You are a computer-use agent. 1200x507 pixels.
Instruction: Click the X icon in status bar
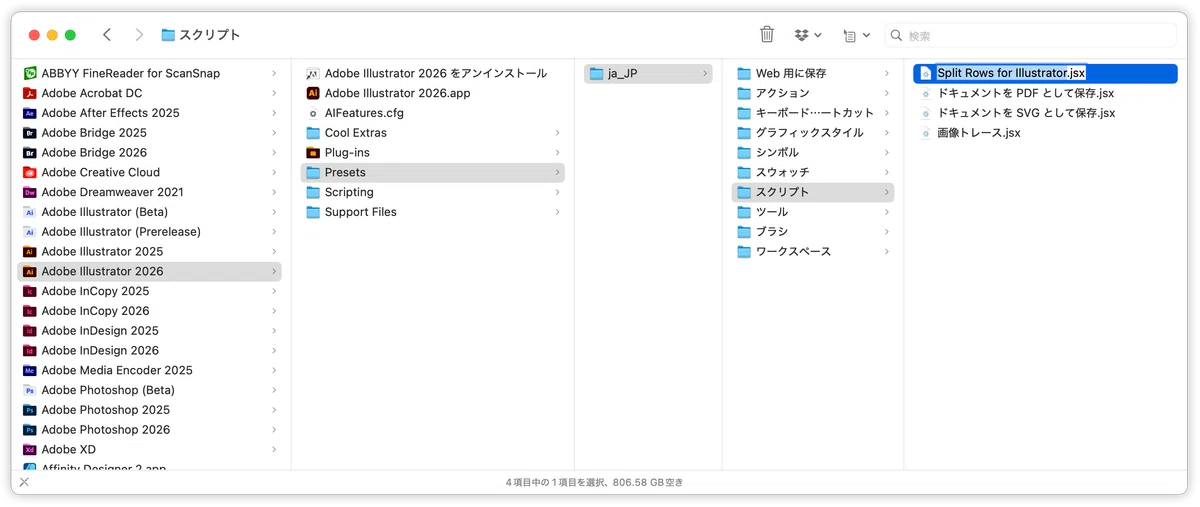[24, 482]
